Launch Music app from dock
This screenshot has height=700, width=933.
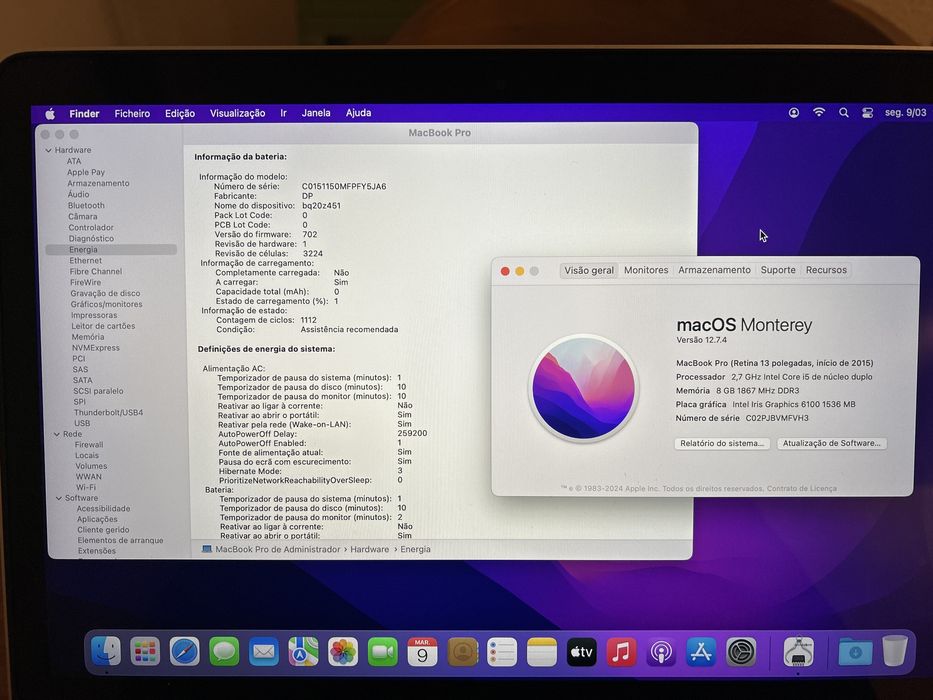pos(621,651)
